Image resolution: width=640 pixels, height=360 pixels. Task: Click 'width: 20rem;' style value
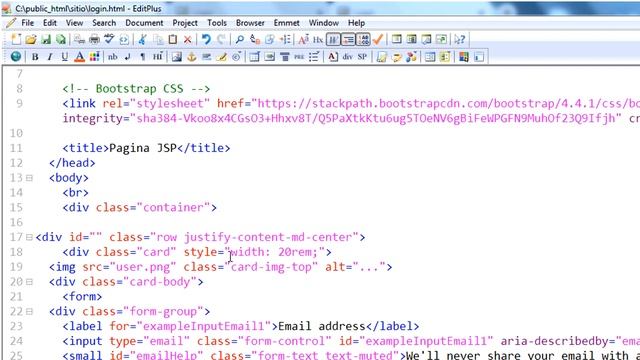pos(274,252)
